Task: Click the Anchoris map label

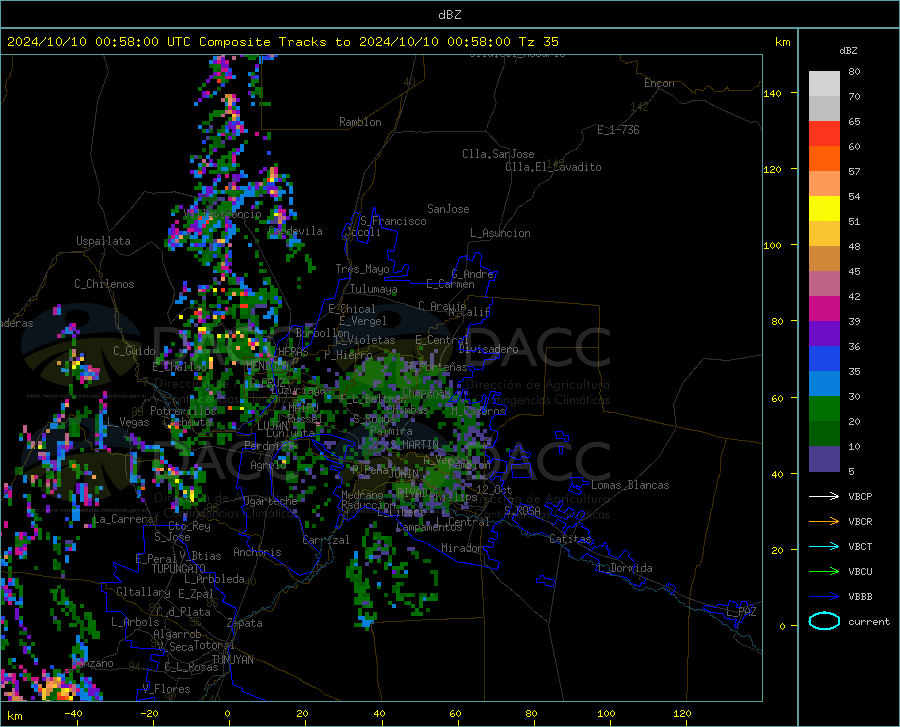Action: (x=257, y=552)
